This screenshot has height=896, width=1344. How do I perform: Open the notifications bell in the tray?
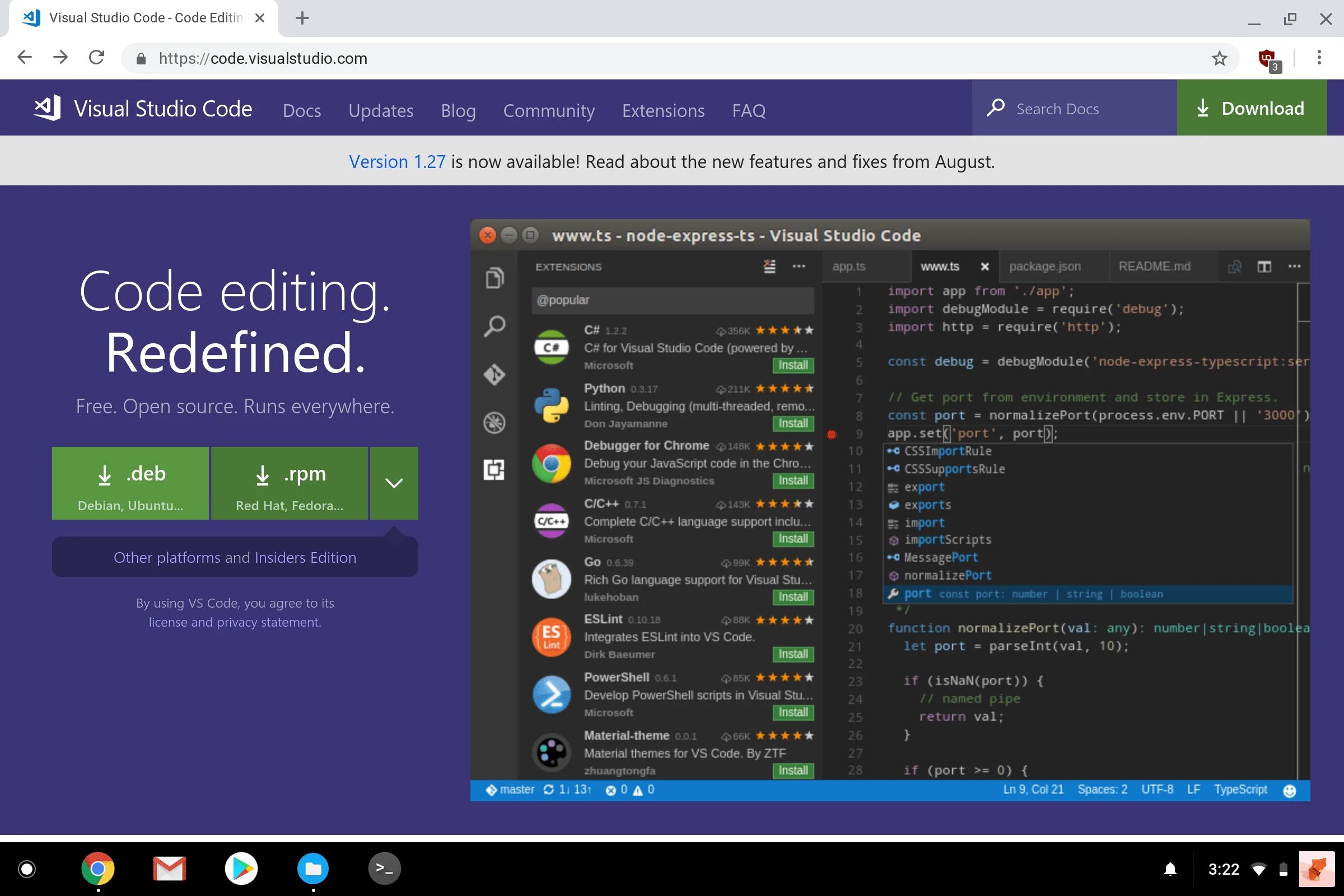[x=1170, y=869]
